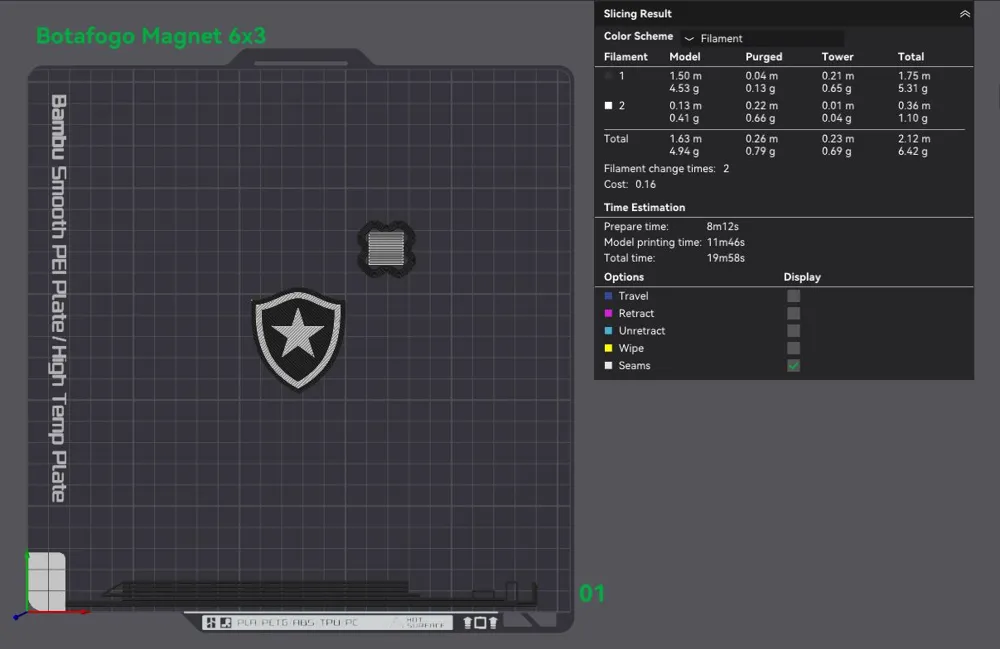The width and height of the screenshot is (1000, 649).
Task: Click the cyan Unretract color swatch
Action: click(x=608, y=330)
